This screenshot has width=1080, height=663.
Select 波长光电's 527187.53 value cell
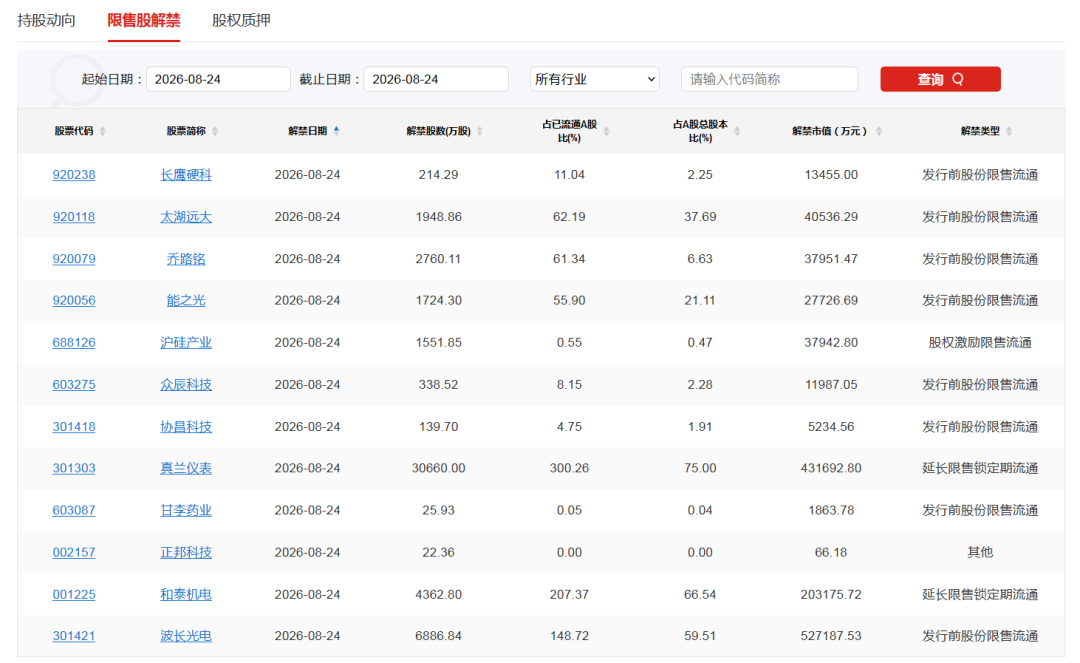(x=831, y=636)
